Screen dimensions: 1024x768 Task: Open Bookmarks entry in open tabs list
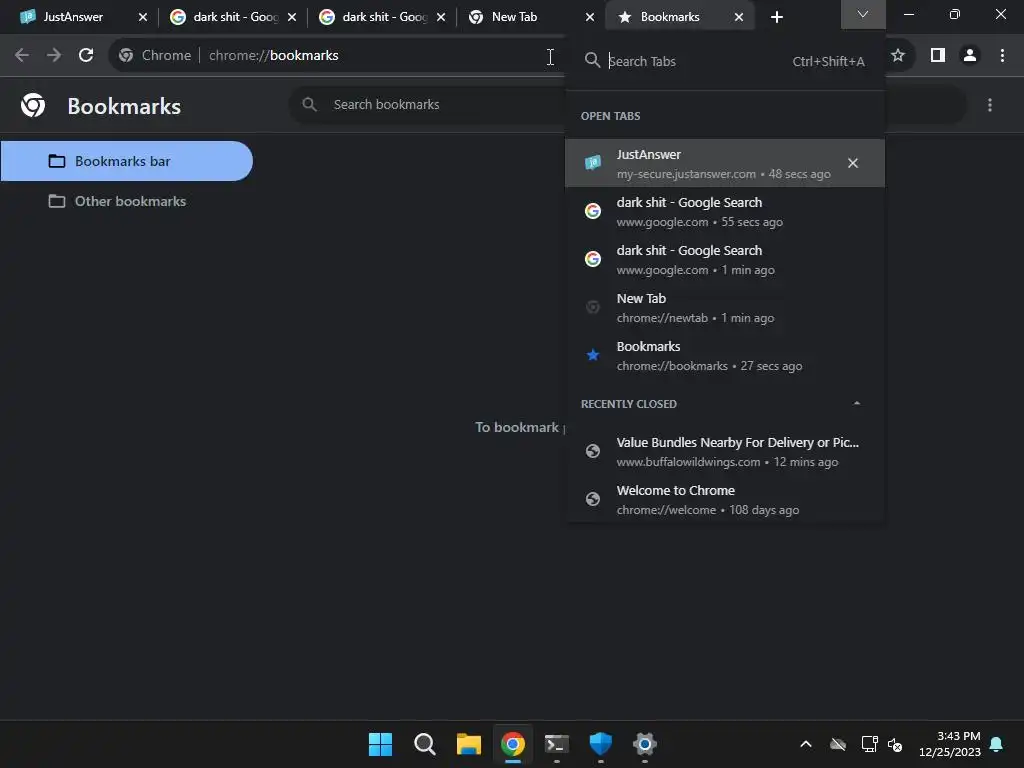tap(725, 355)
